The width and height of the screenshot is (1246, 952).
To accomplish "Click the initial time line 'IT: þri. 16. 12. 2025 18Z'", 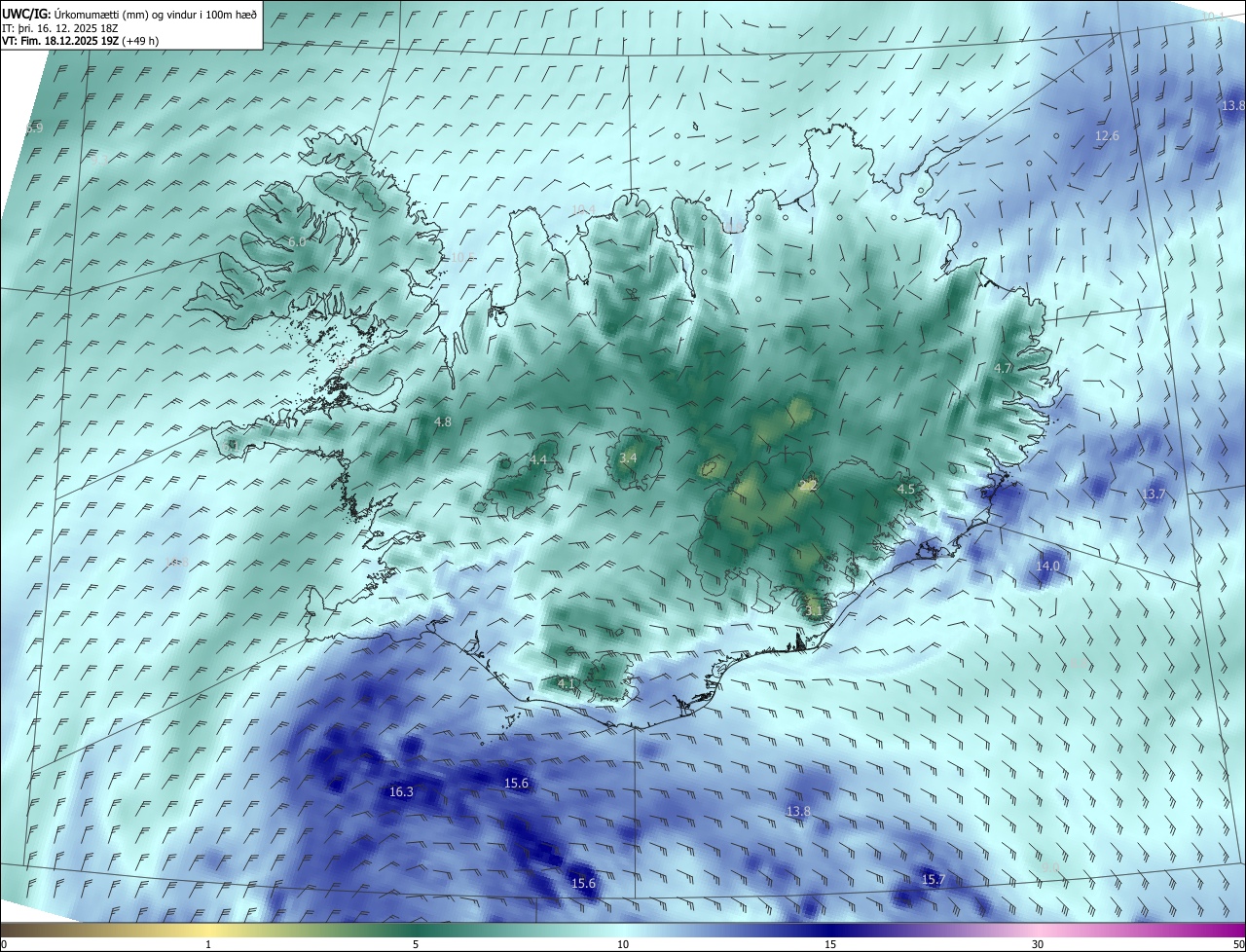I will pos(60,28).
